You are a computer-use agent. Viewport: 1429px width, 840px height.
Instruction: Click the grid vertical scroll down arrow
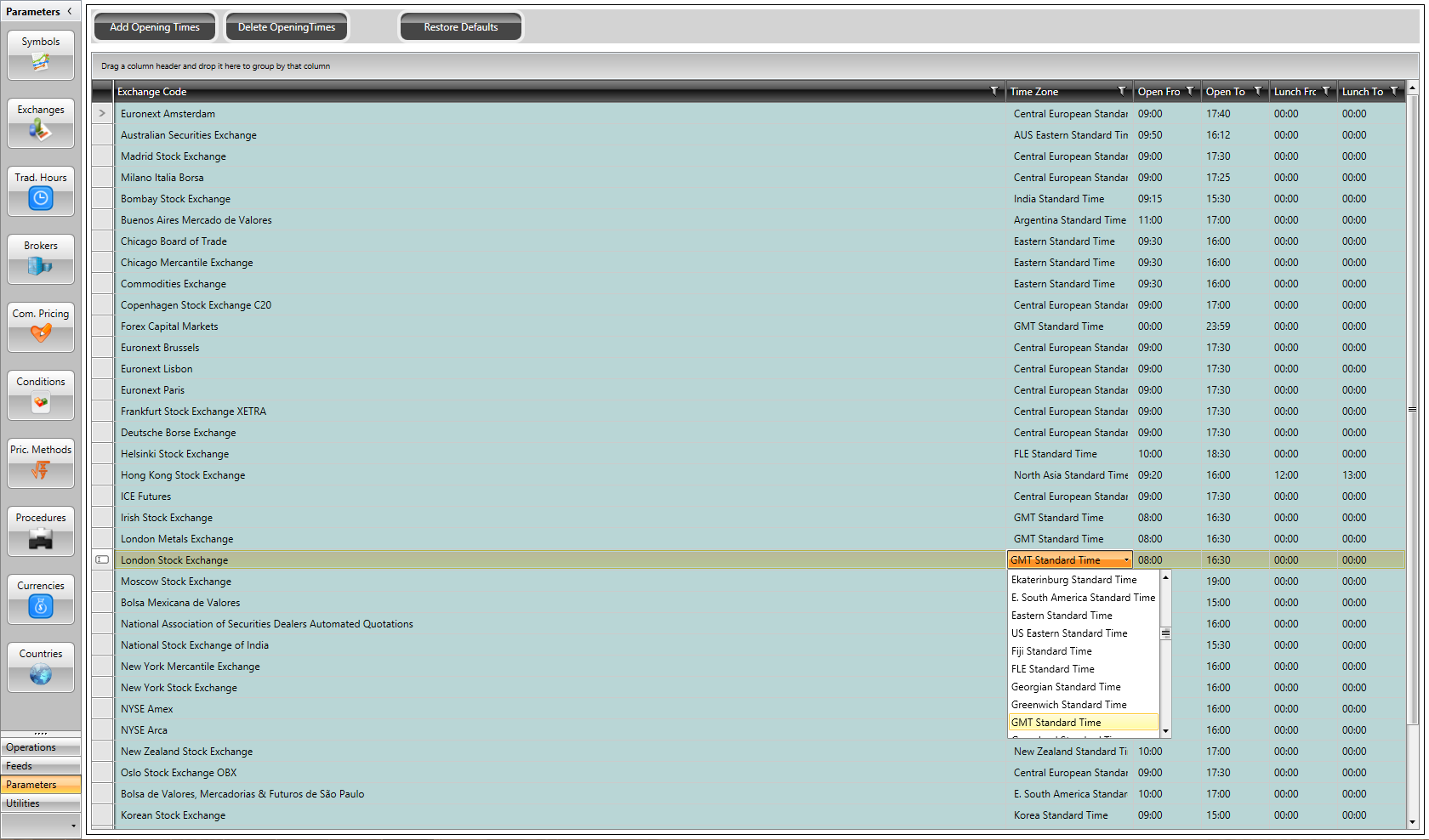tap(1412, 822)
